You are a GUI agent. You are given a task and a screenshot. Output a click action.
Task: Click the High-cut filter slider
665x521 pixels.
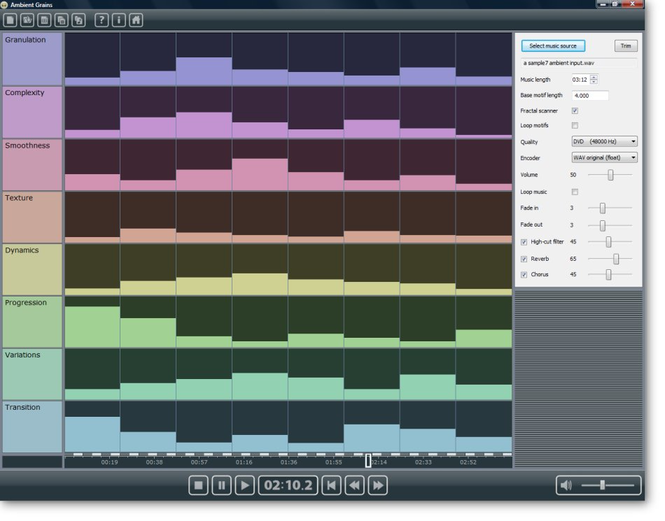click(x=610, y=242)
